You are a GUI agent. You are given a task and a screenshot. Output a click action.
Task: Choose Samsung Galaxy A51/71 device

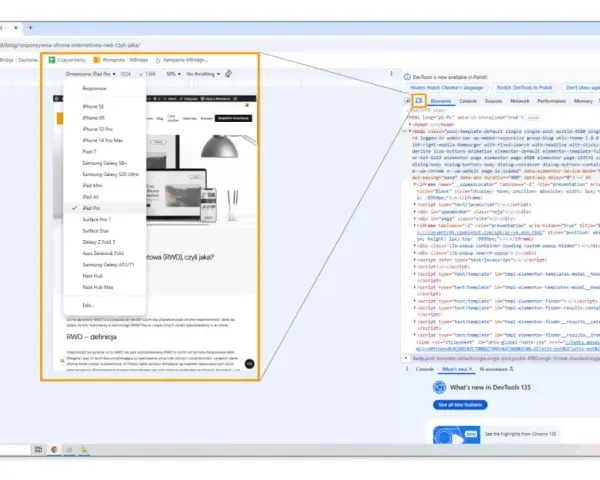click(104, 265)
